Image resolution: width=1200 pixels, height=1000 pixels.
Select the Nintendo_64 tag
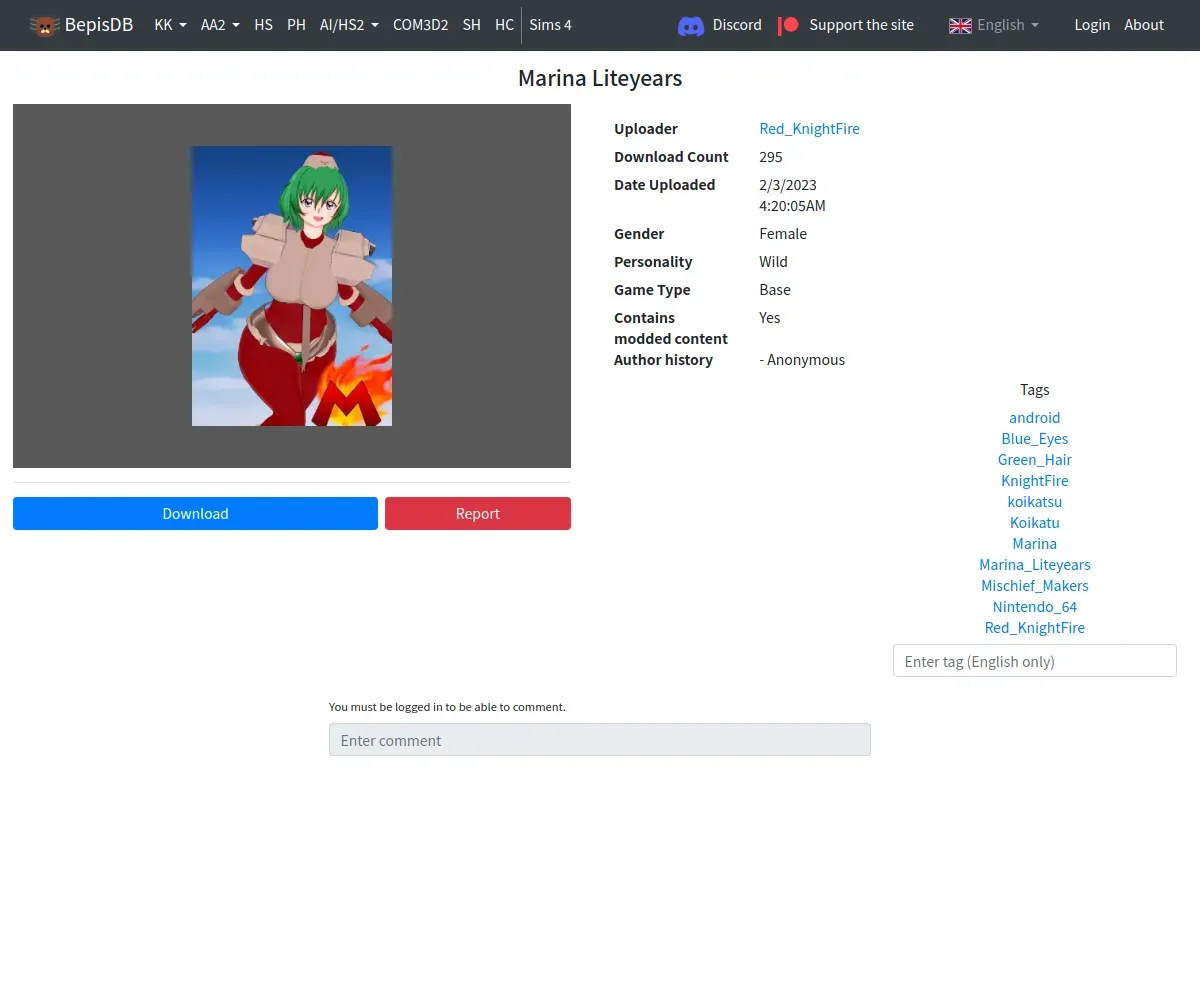[1035, 607]
